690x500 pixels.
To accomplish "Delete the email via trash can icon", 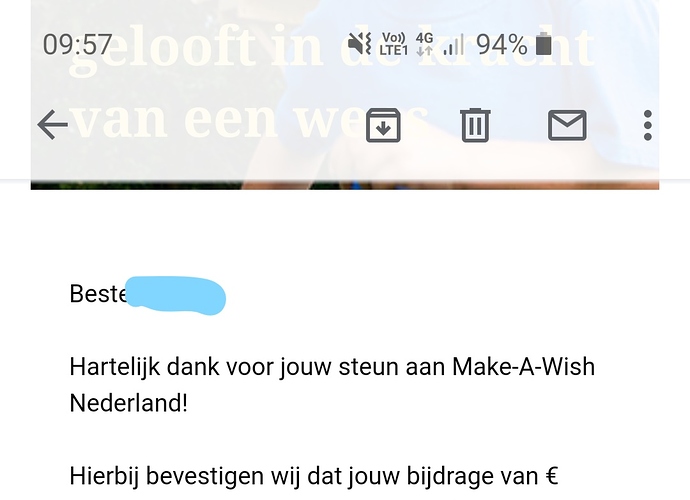I will click(475, 125).
